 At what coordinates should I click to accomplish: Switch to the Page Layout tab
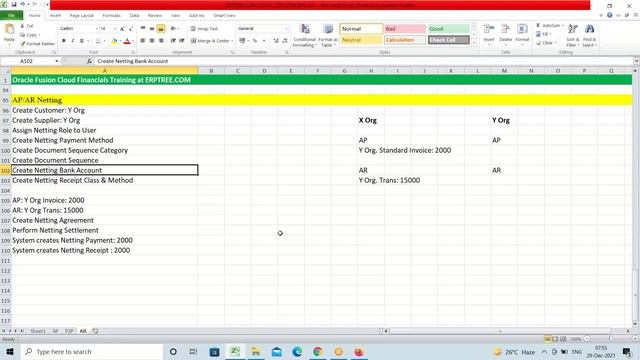(82, 16)
